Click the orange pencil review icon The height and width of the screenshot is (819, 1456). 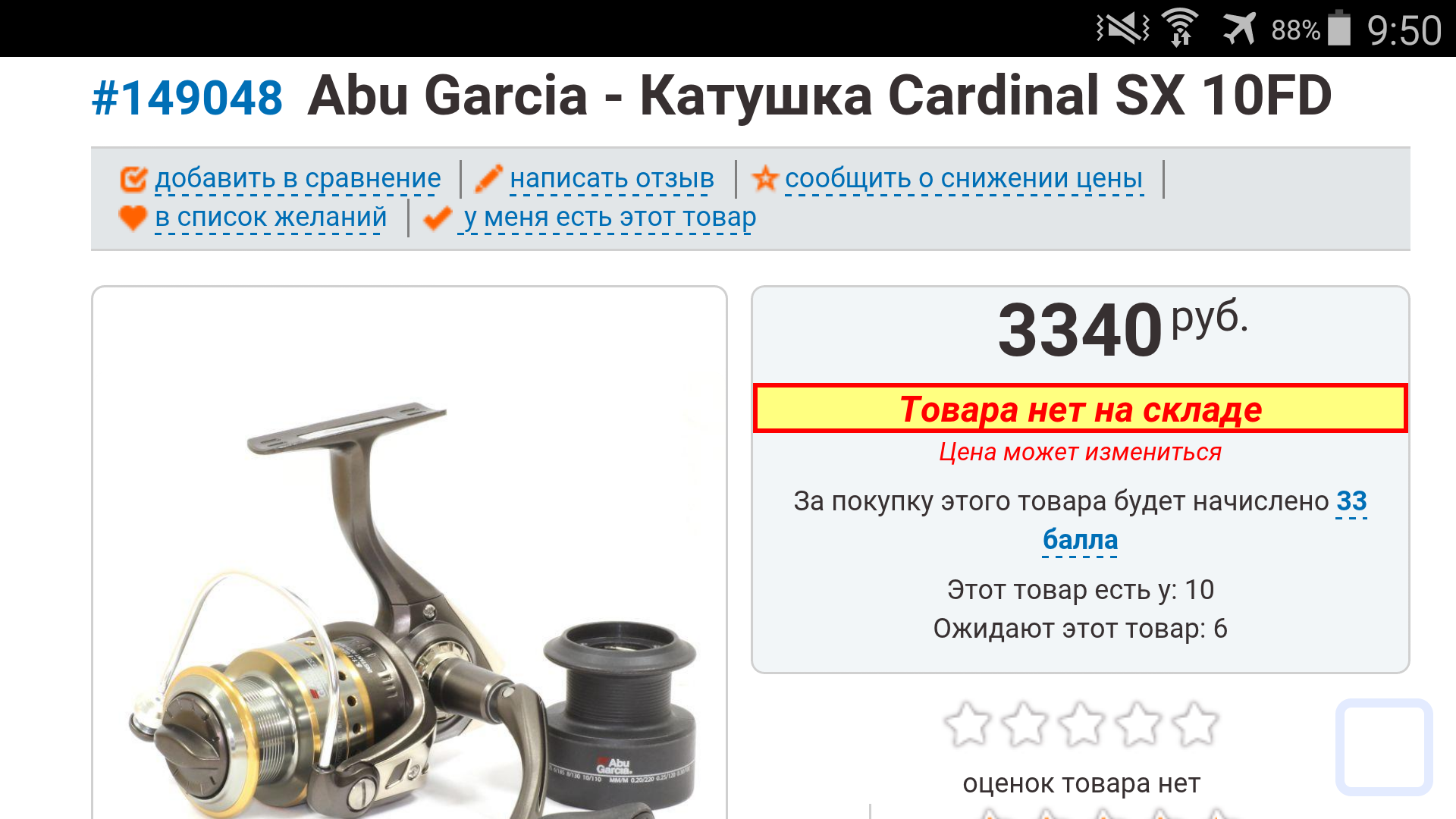(x=488, y=179)
